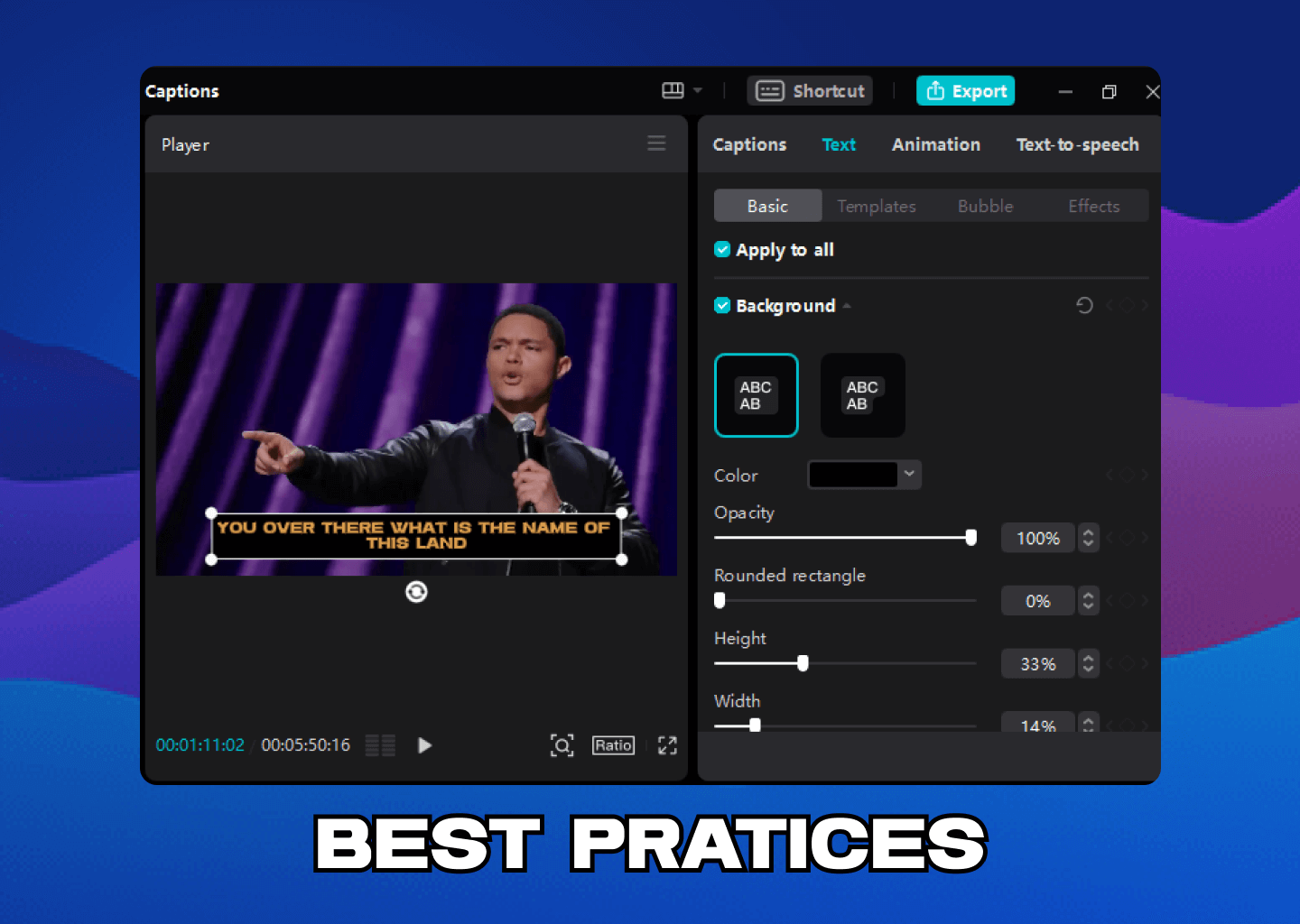Select the Bubble sub-tab

pyautogui.click(x=985, y=206)
